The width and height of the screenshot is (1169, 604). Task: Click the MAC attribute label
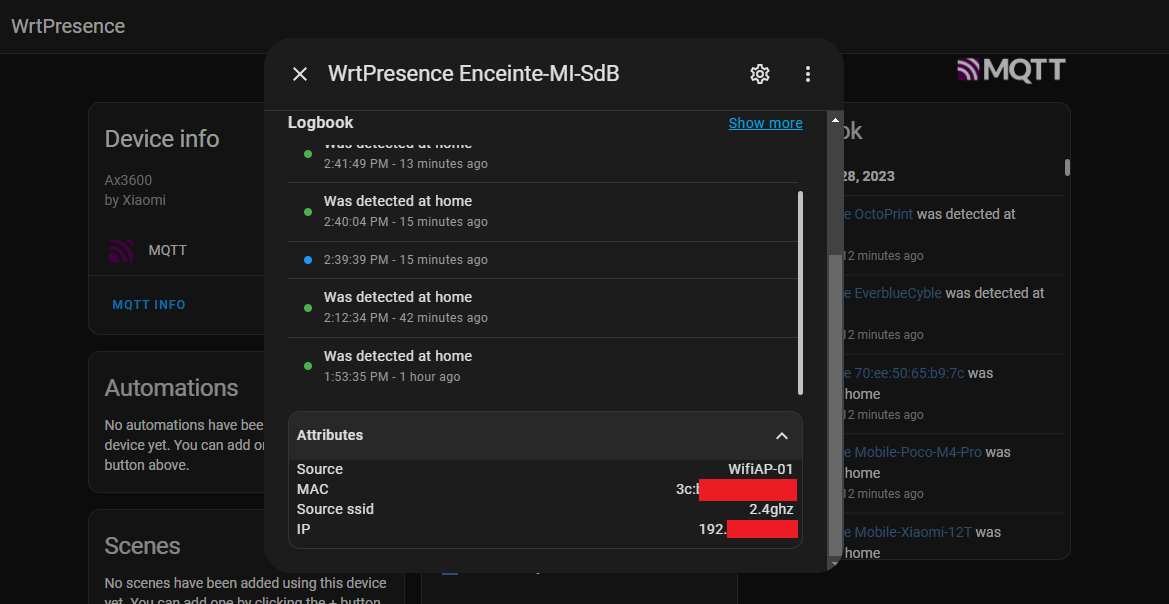[312, 489]
